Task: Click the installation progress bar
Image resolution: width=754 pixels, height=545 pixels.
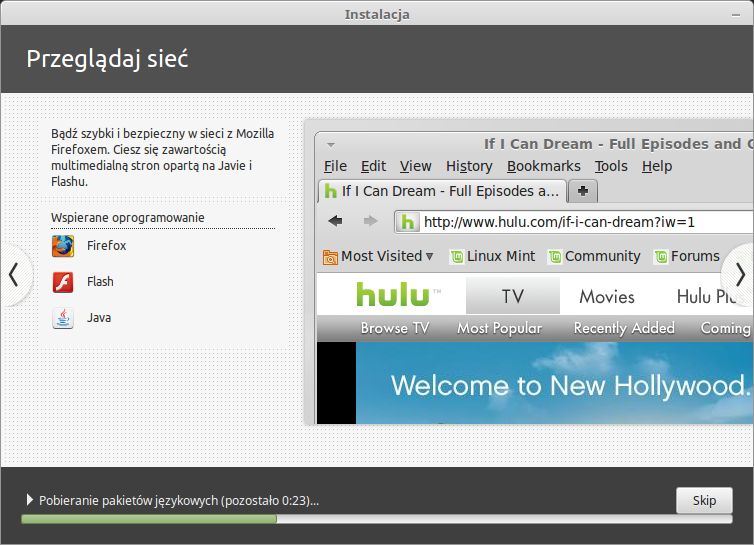Action: click(377, 519)
